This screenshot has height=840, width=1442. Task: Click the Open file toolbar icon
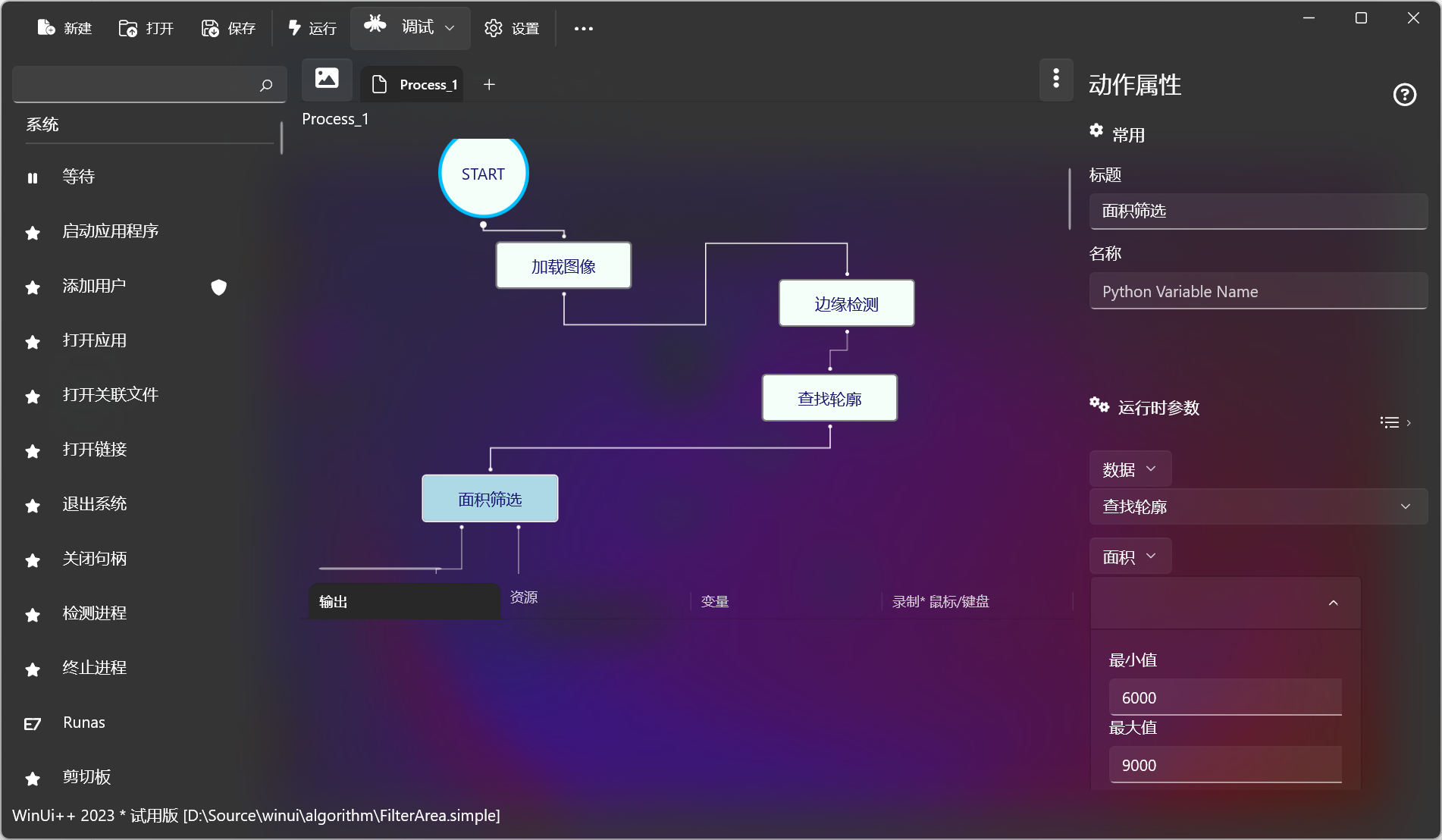coord(128,28)
